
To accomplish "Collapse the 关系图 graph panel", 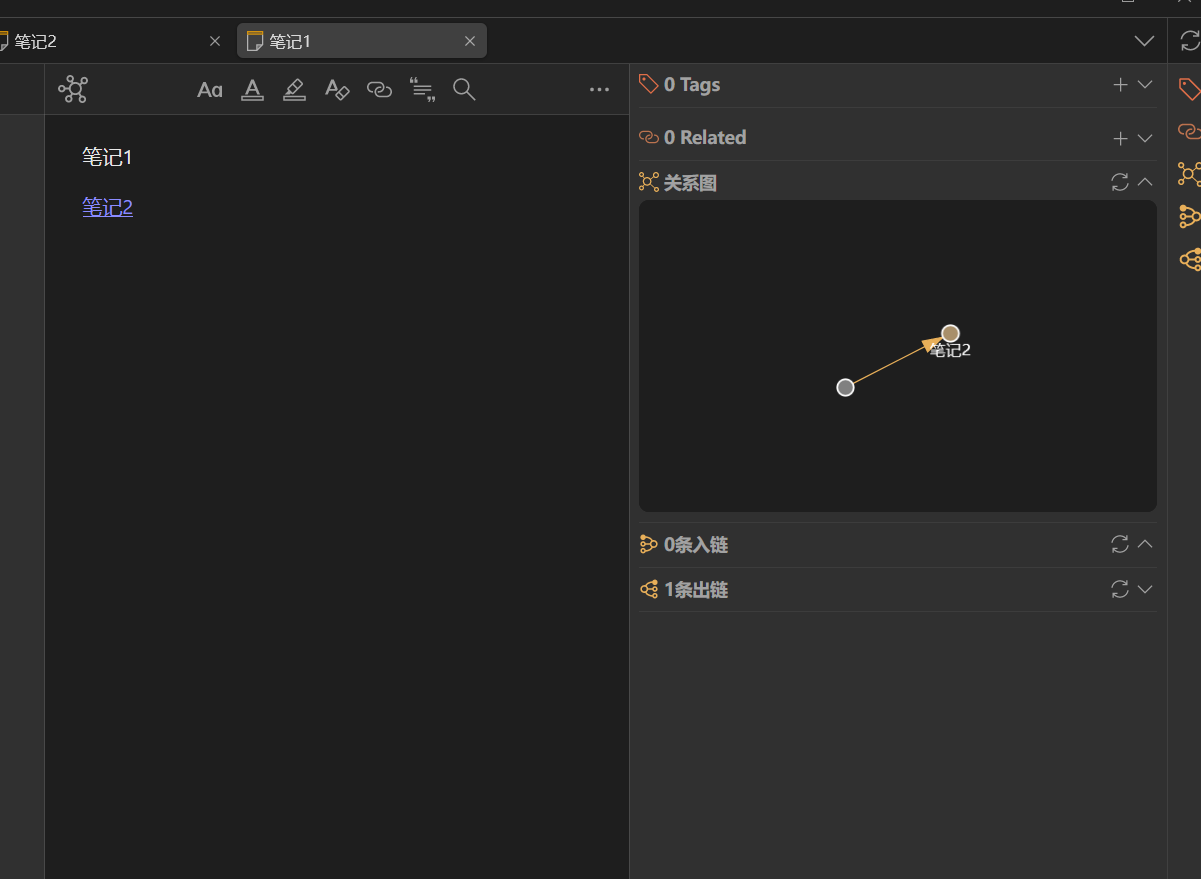I will 1146,182.
